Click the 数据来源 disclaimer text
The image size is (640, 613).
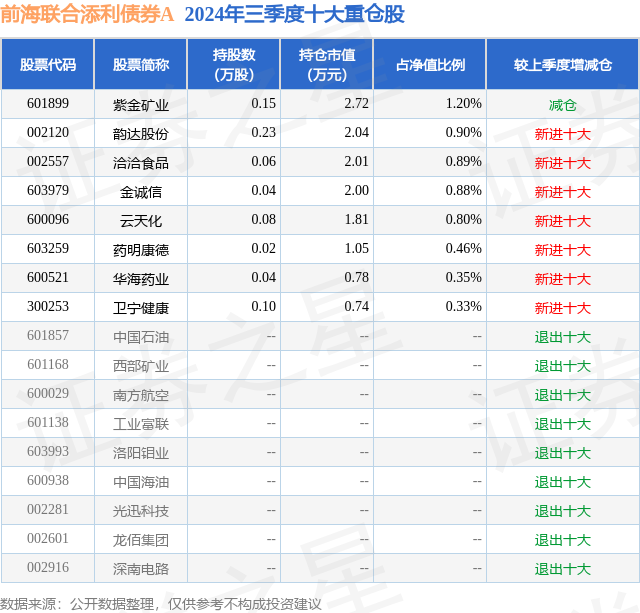click(x=161, y=604)
